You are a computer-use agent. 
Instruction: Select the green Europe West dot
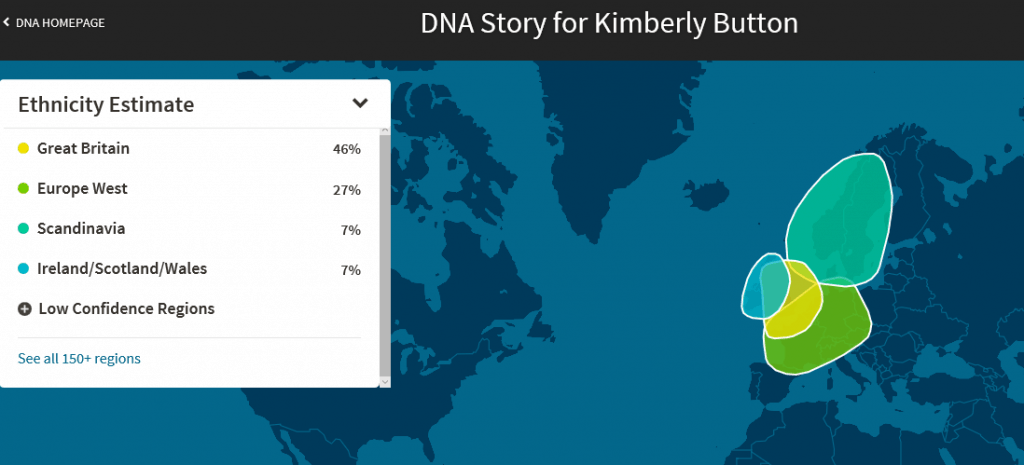point(24,189)
